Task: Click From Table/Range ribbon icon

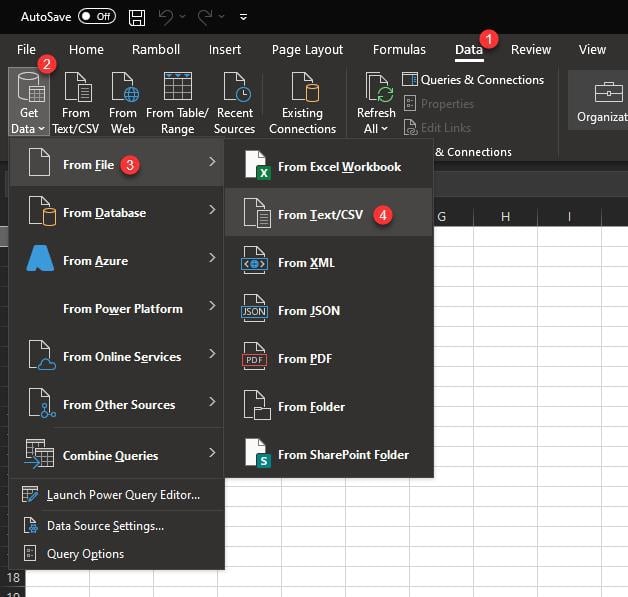Action: point(177,91)
